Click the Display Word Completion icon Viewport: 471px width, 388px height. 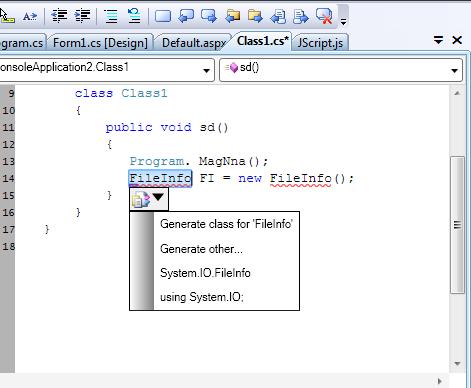[30, 16]
